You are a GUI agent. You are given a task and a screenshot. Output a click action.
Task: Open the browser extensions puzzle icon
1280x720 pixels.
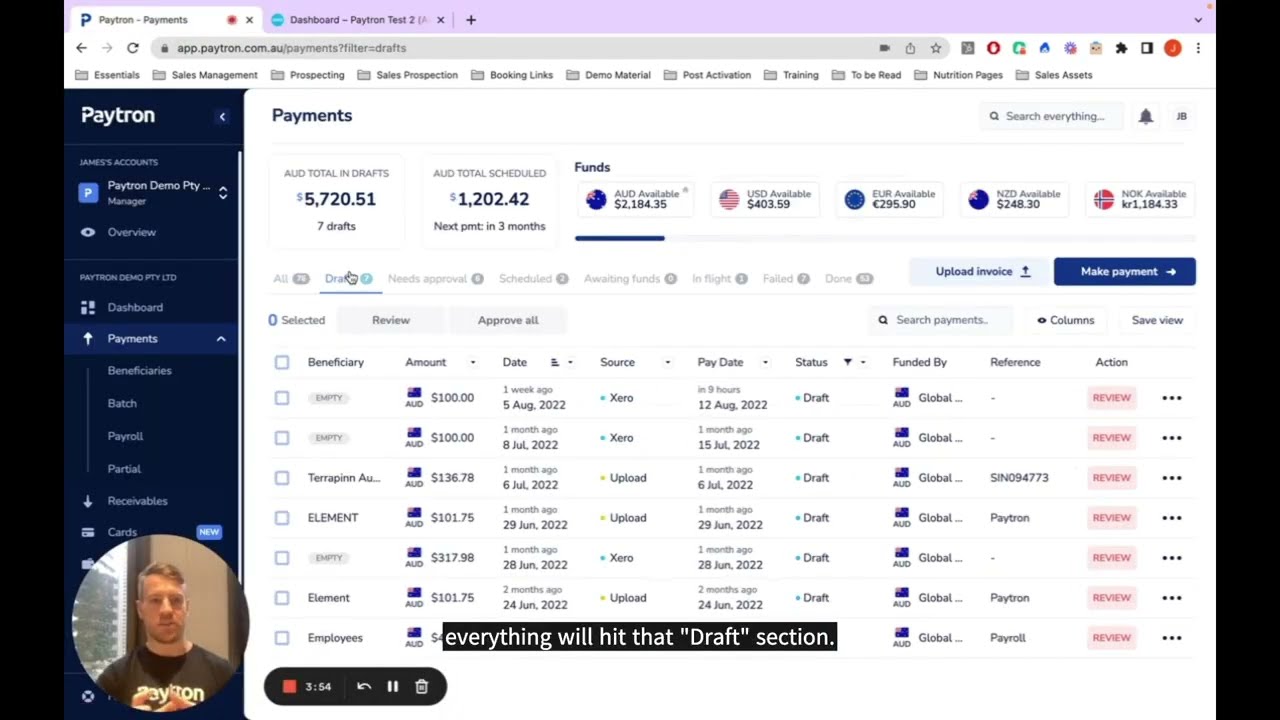1121,48
